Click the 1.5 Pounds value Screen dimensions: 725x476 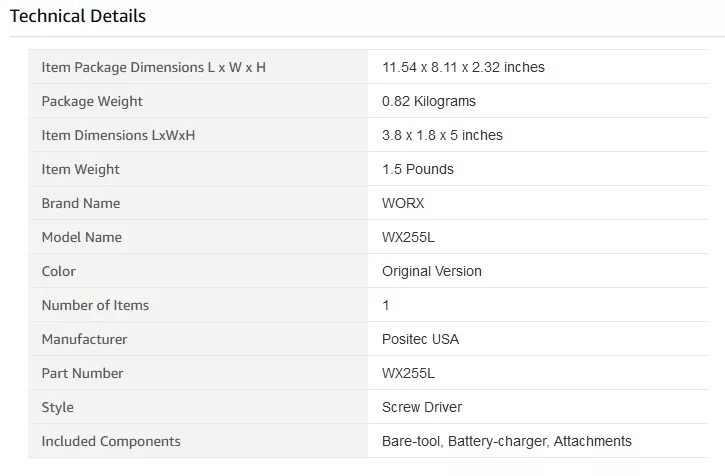click(x=418, y=169)
